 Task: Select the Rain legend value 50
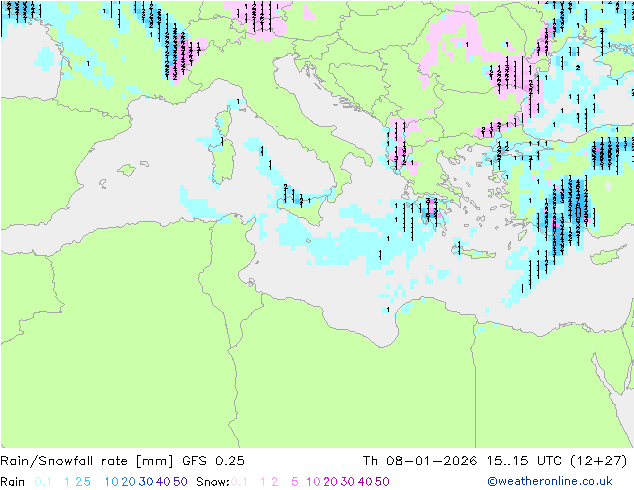(x=180, y=482)
